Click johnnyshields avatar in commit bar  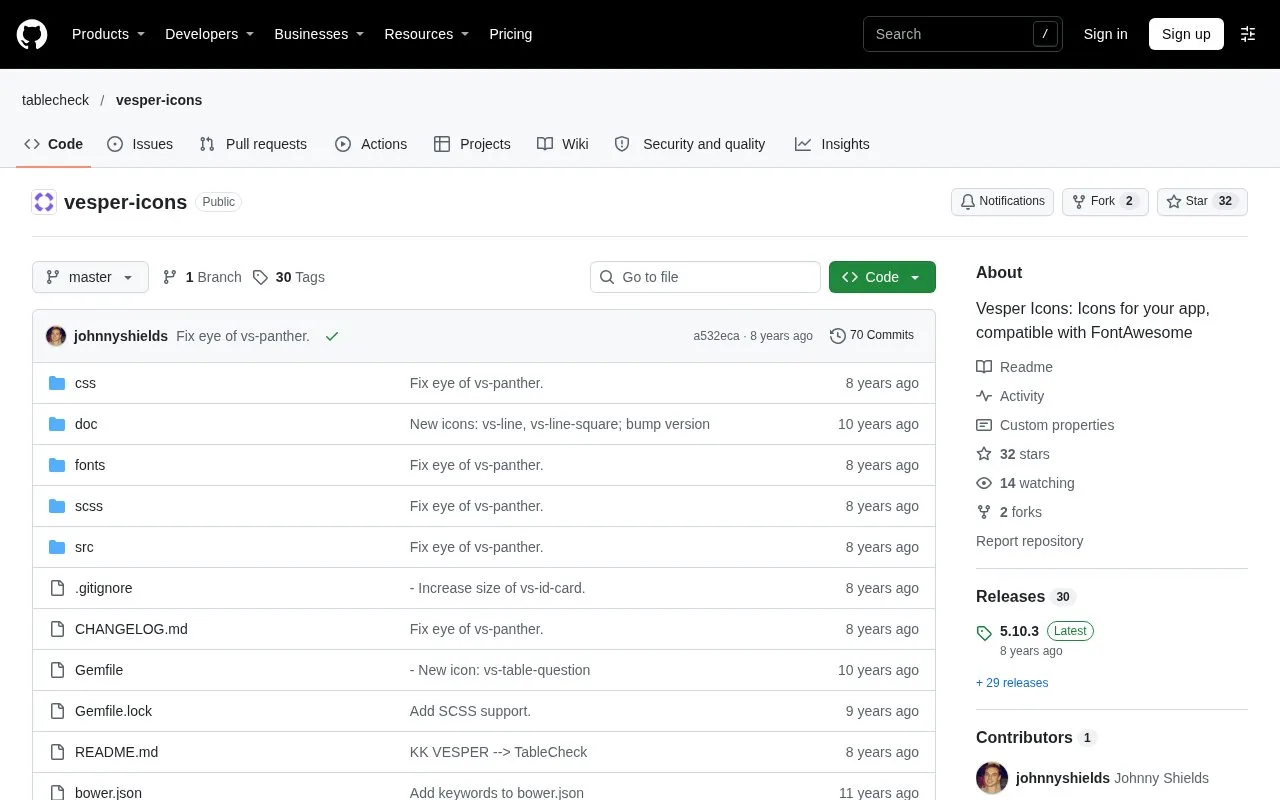56,336
